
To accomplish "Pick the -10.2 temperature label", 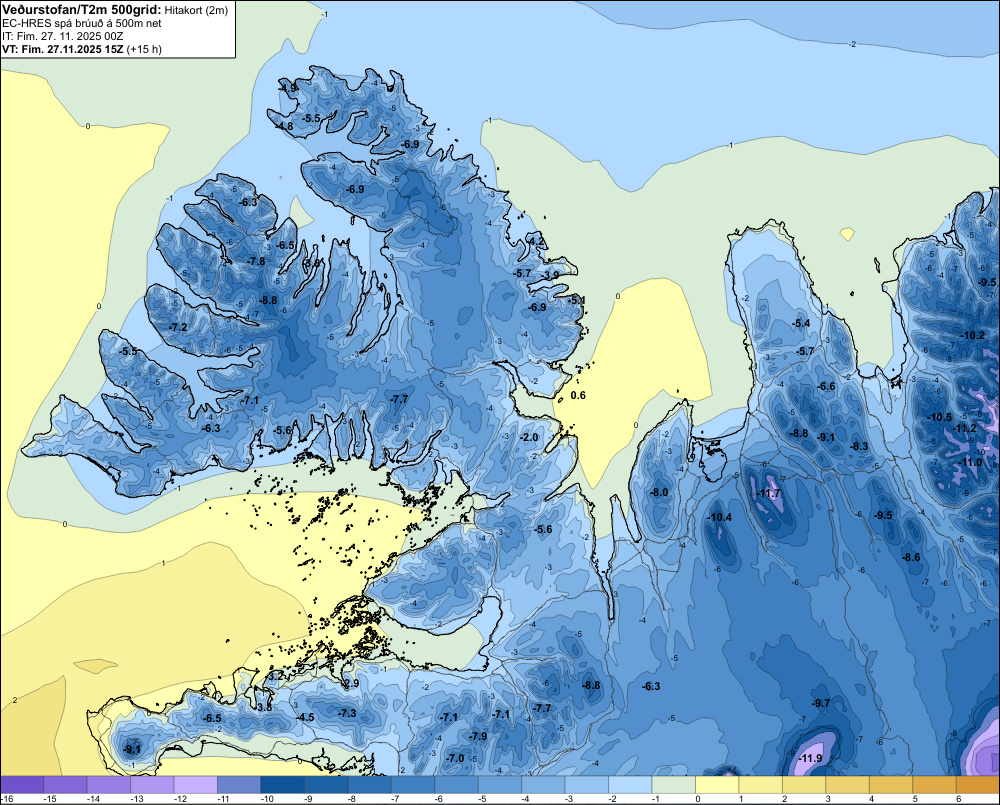I will tap(973, 336).
